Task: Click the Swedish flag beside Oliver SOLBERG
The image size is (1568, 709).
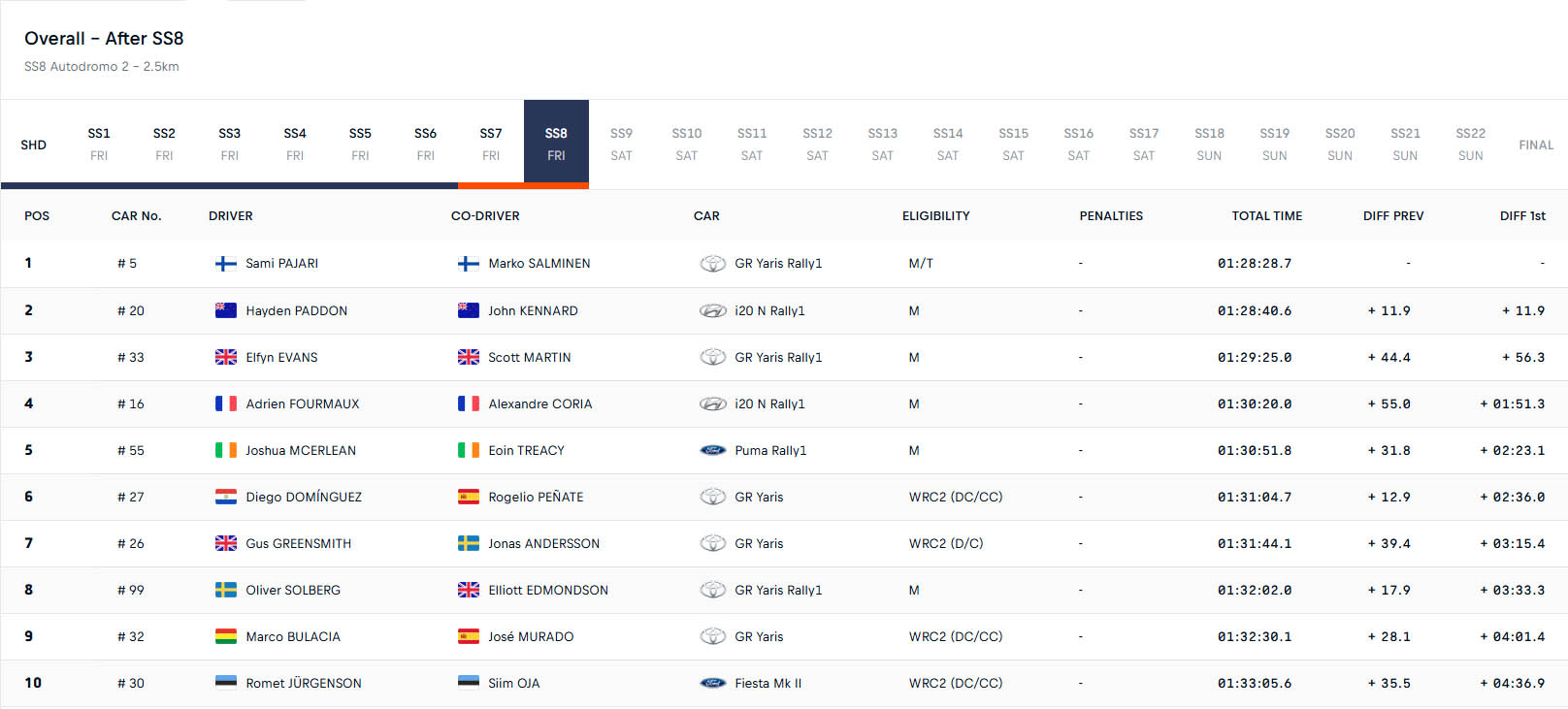Action: (226, 590)
